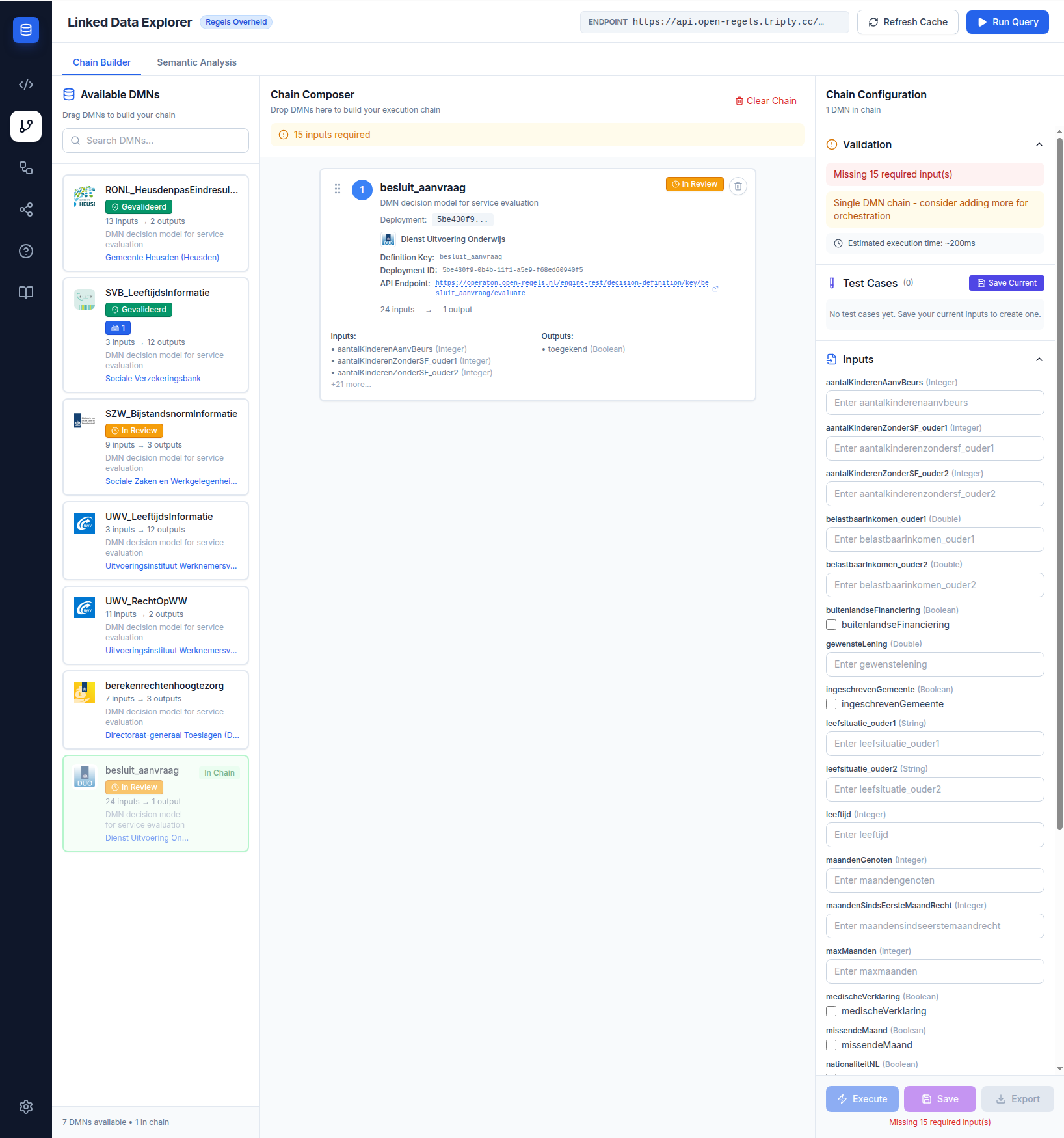Collapse the Validation section chevron
Image resolution: width=1064 pixels, height=1138 pixels.
pos(1039,144)
